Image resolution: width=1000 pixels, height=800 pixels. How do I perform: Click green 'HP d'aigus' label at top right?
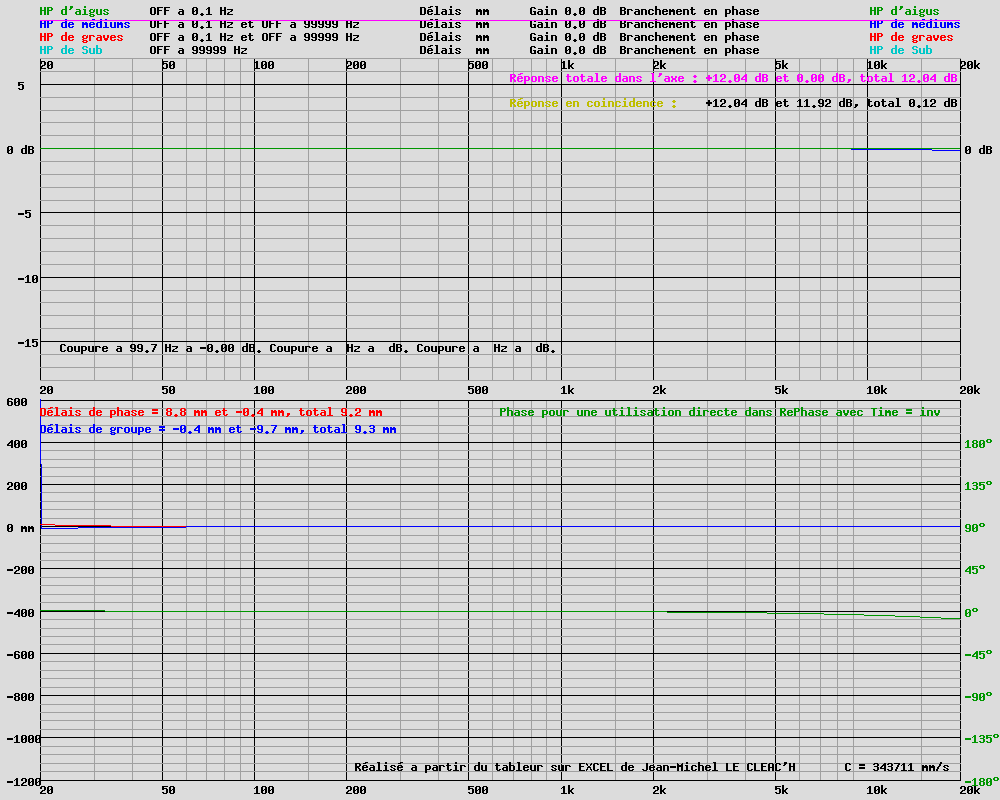(904, 11)
